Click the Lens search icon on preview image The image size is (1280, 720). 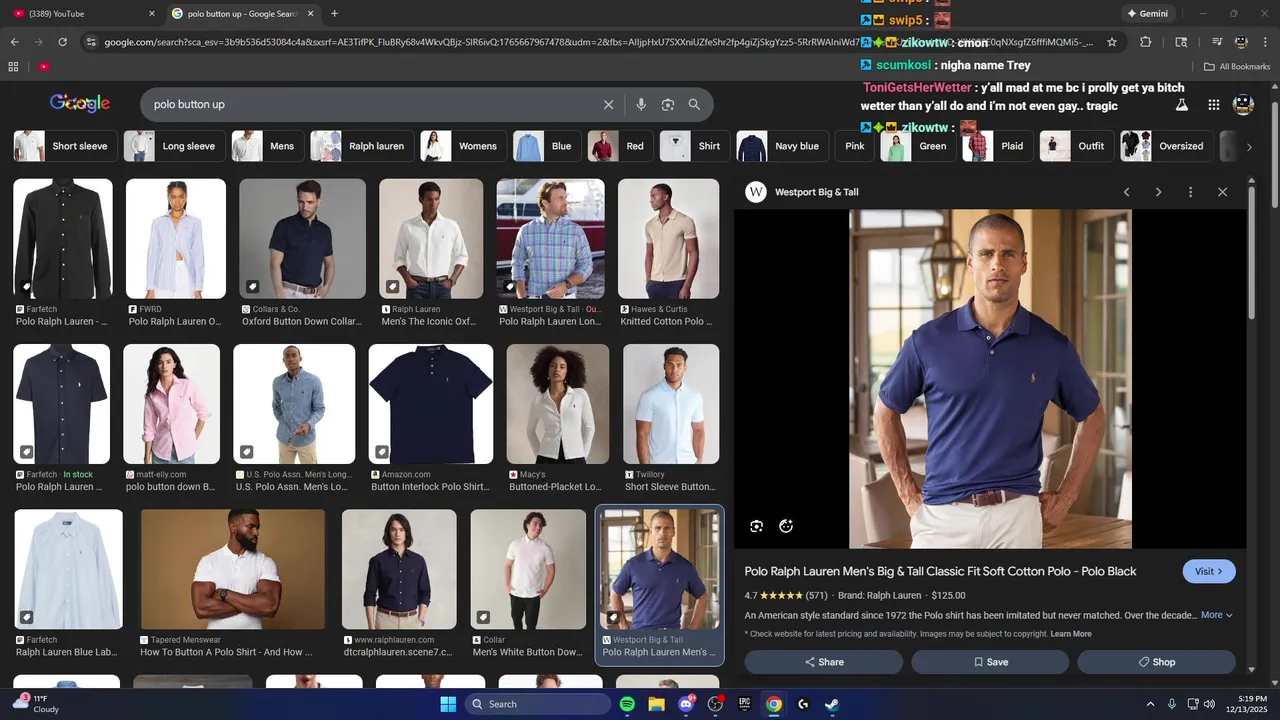point(757,526)
